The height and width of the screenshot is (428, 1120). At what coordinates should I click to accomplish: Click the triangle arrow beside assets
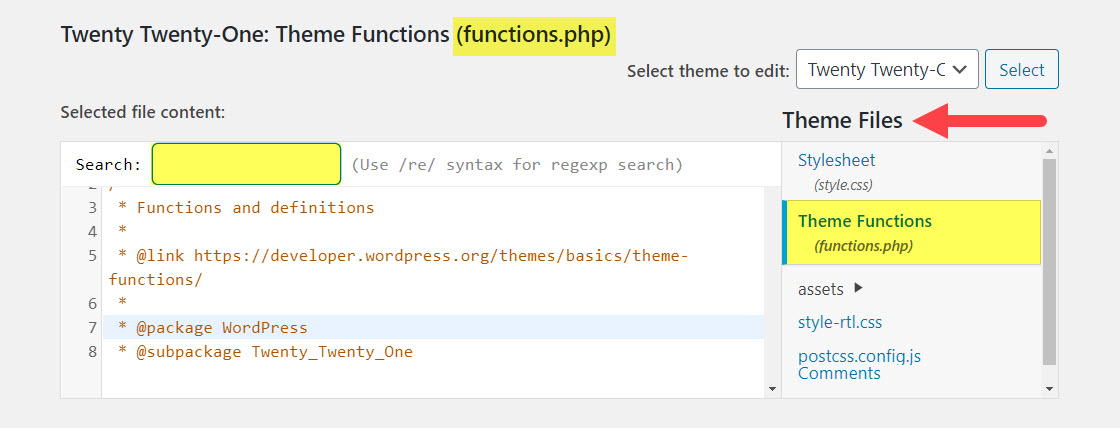[x=858, y=288]
